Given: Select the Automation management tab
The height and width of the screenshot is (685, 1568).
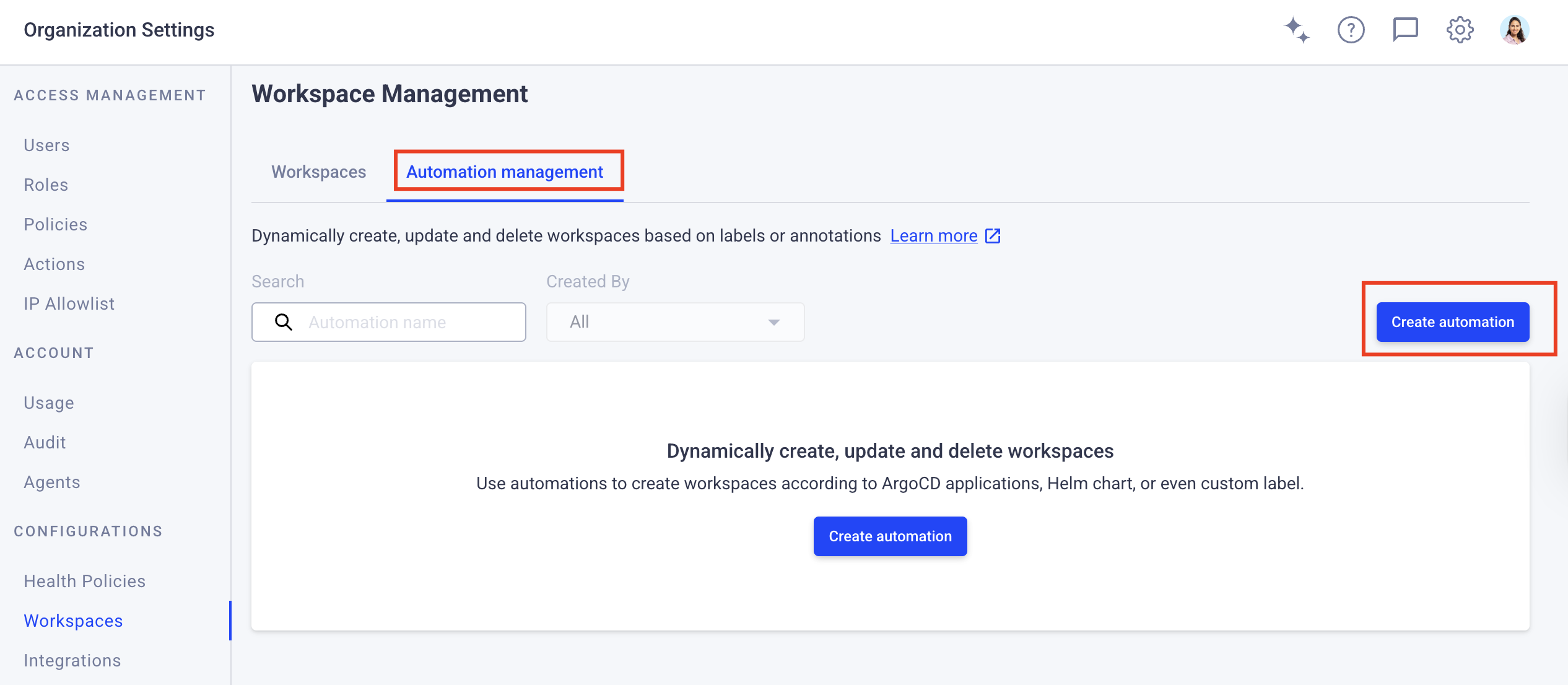Looking at the screenshot, I should (x=504, y=172).
